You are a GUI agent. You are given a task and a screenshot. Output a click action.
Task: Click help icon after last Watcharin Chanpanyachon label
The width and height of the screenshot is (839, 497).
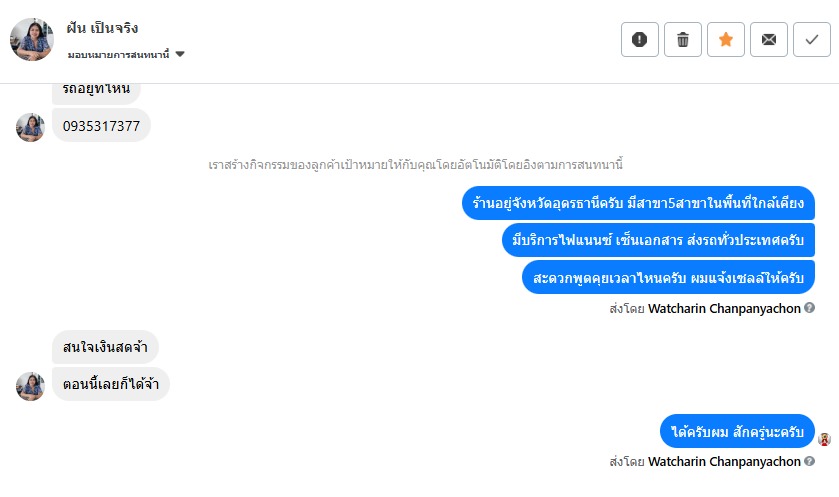(809, 462)
